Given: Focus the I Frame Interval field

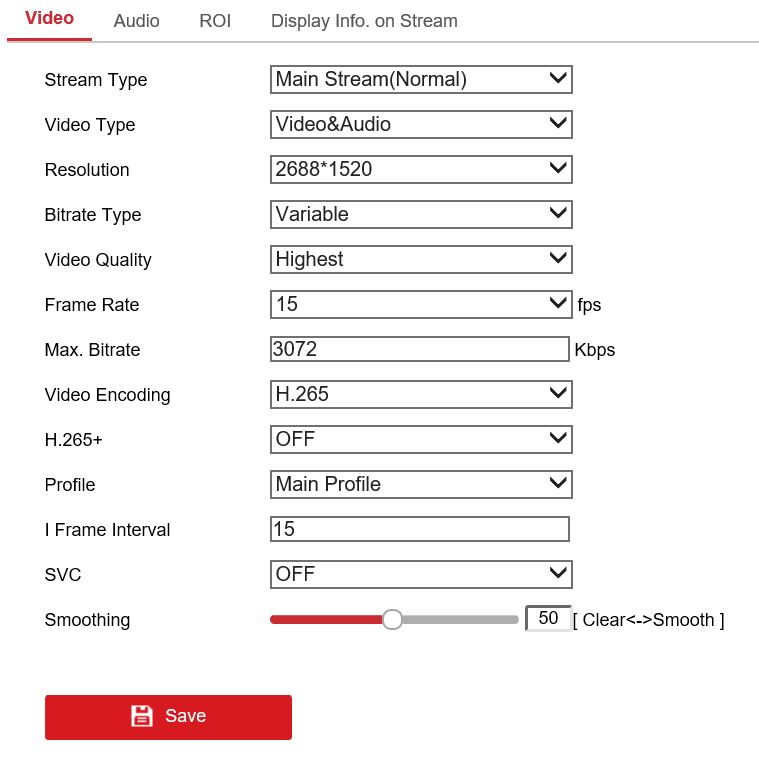Looking at the screenshot, I should [420, 529].
